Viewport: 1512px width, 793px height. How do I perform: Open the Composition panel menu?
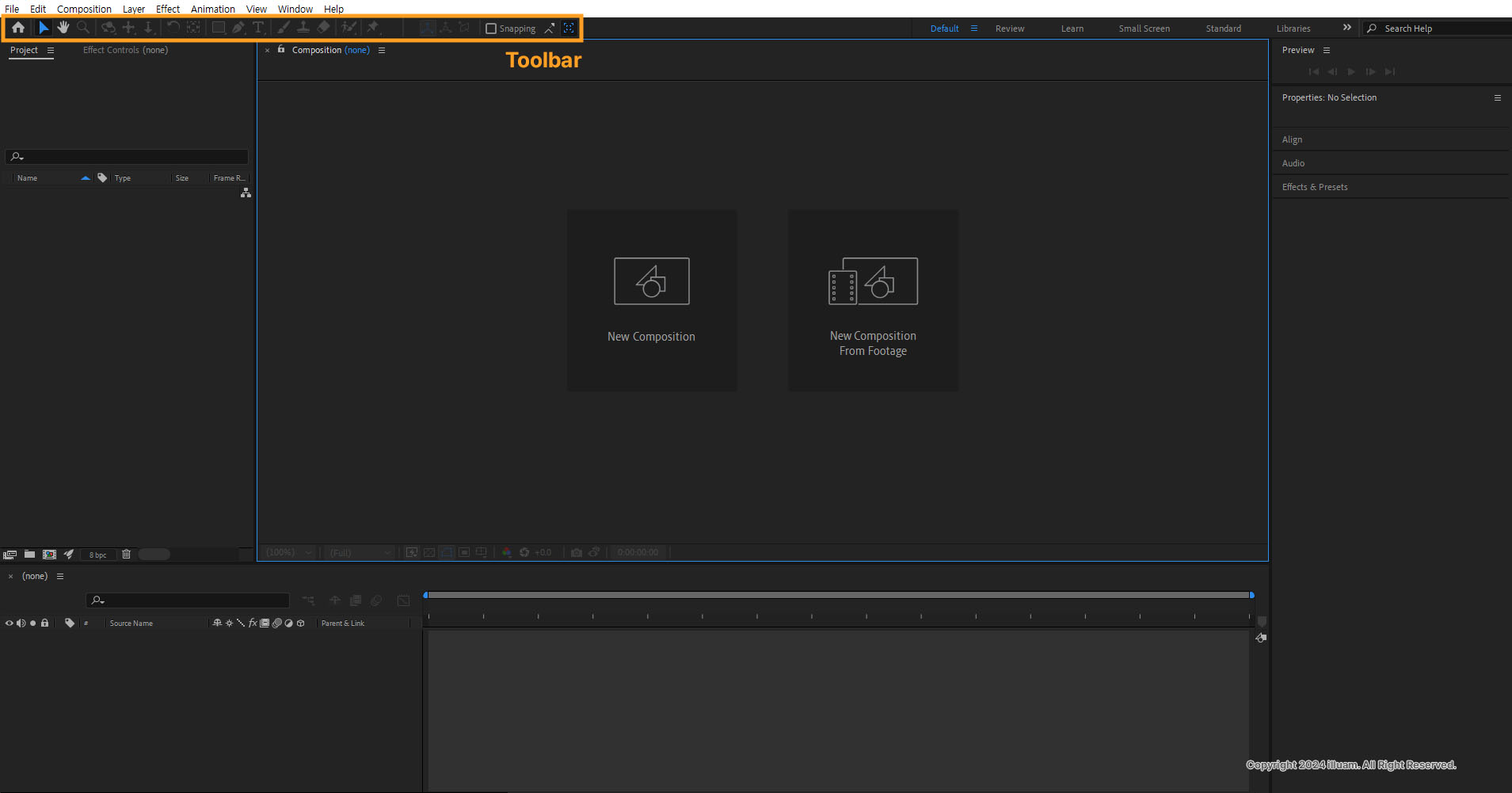(382, 50)
